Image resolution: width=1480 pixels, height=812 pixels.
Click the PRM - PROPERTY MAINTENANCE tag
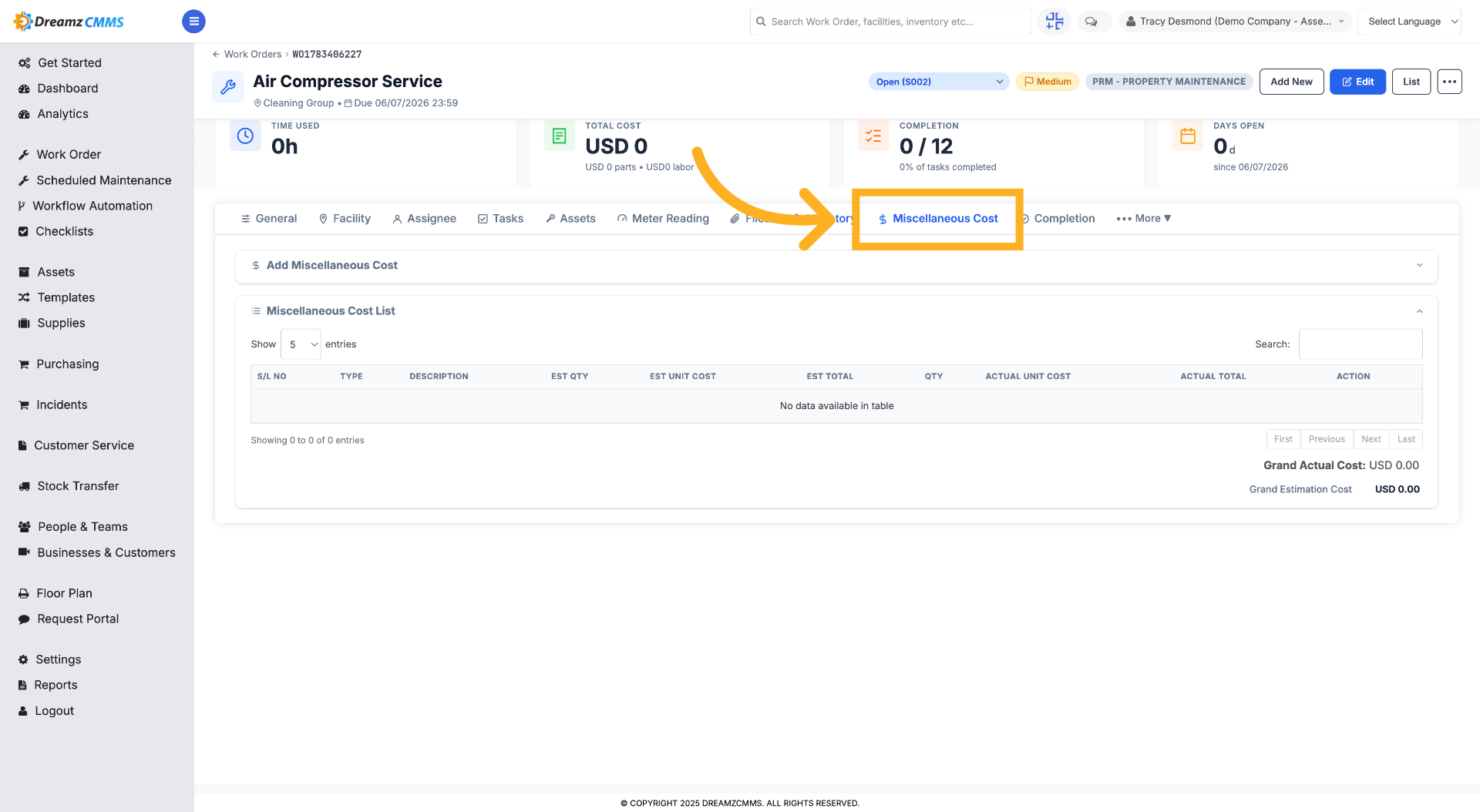click(x=1169, y=82)
